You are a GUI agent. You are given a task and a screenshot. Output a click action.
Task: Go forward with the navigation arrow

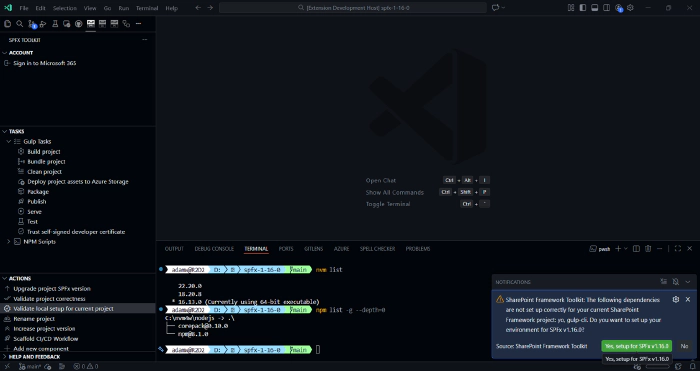coord(210,8)
